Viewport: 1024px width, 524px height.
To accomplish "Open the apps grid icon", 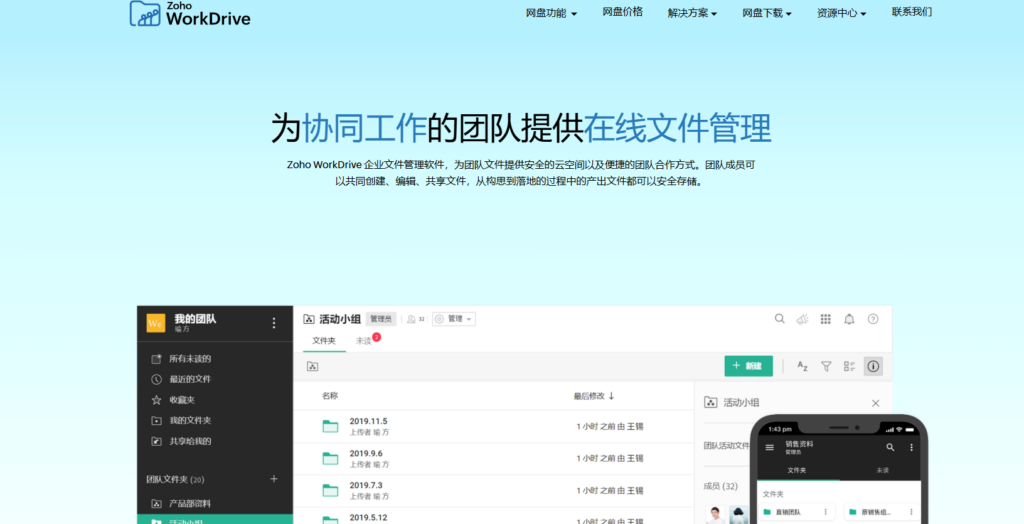I will tap(825, 319).
